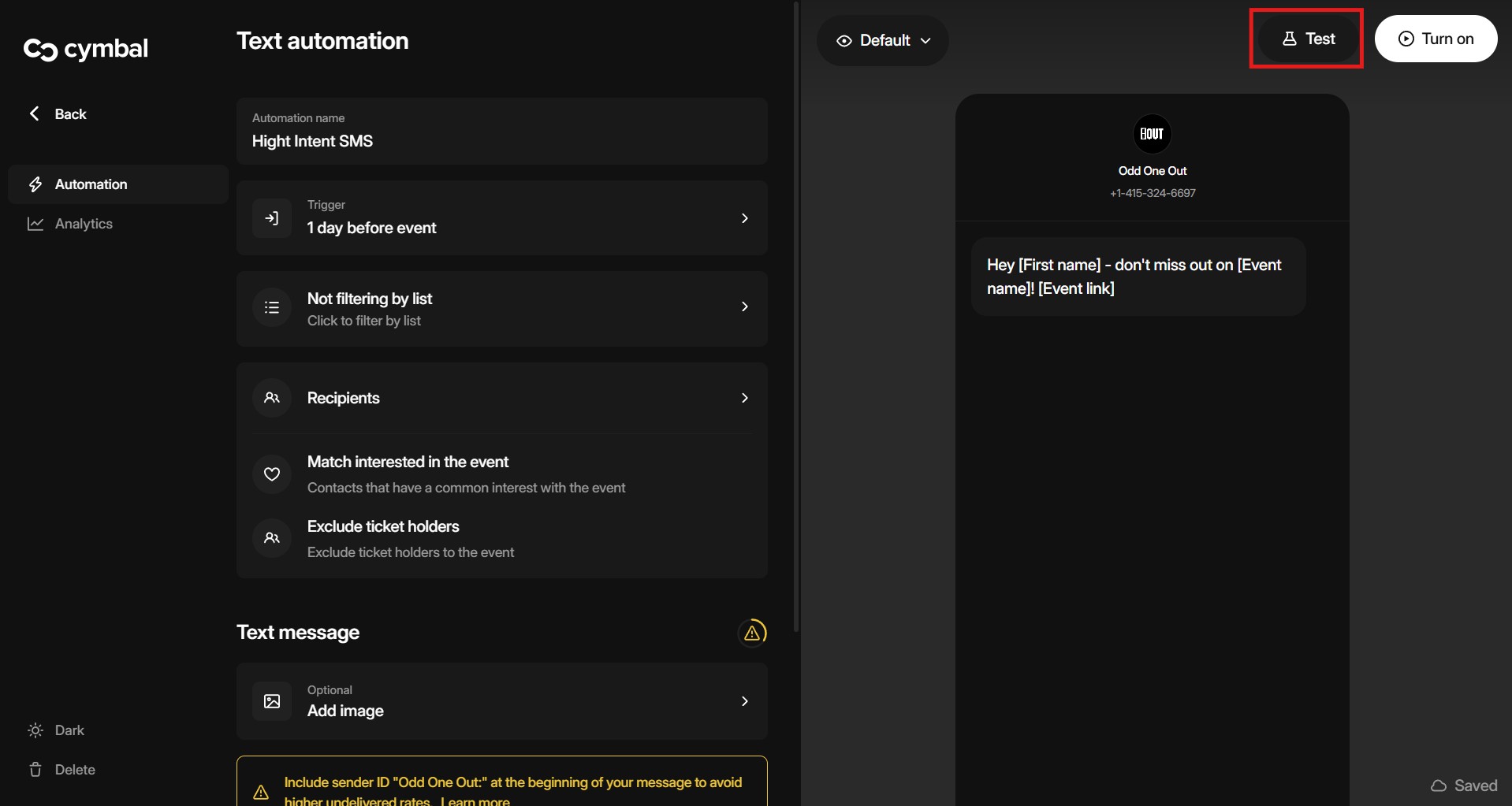Turn on the automation
Screen dimensions: 1512x806
click(1435, 39)
